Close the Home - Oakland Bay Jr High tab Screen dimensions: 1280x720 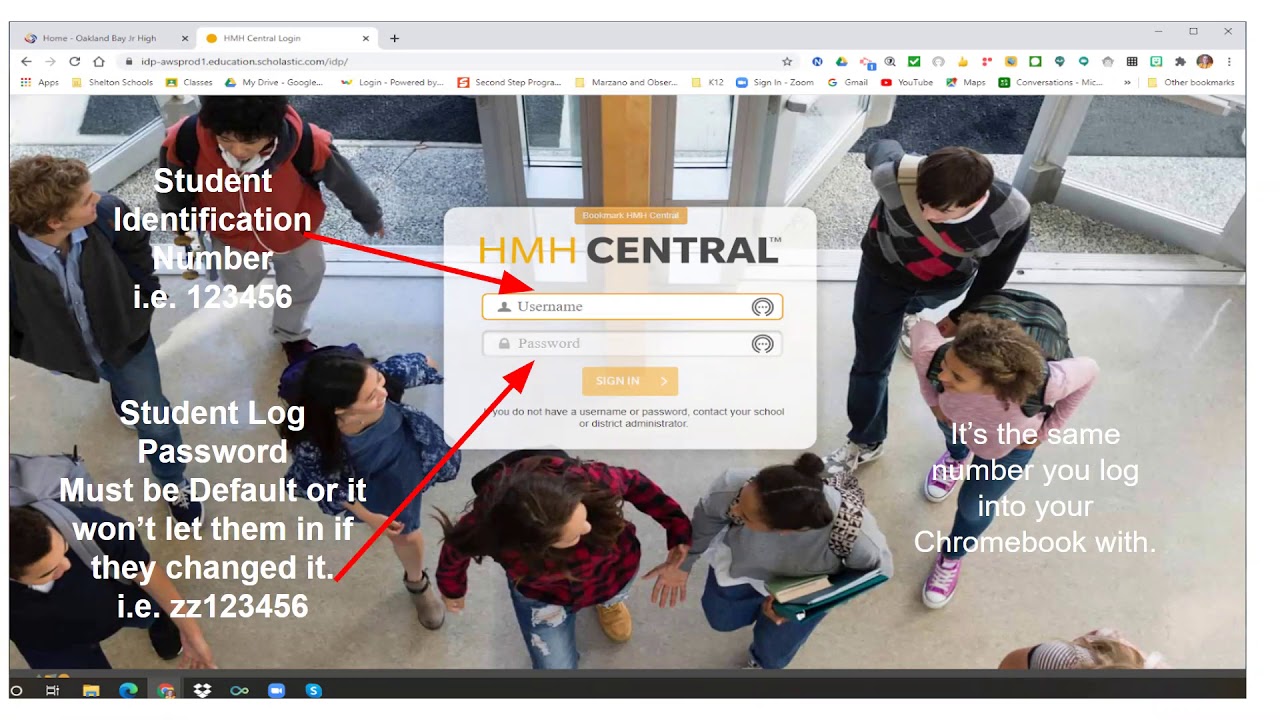[x=184, y=38]
